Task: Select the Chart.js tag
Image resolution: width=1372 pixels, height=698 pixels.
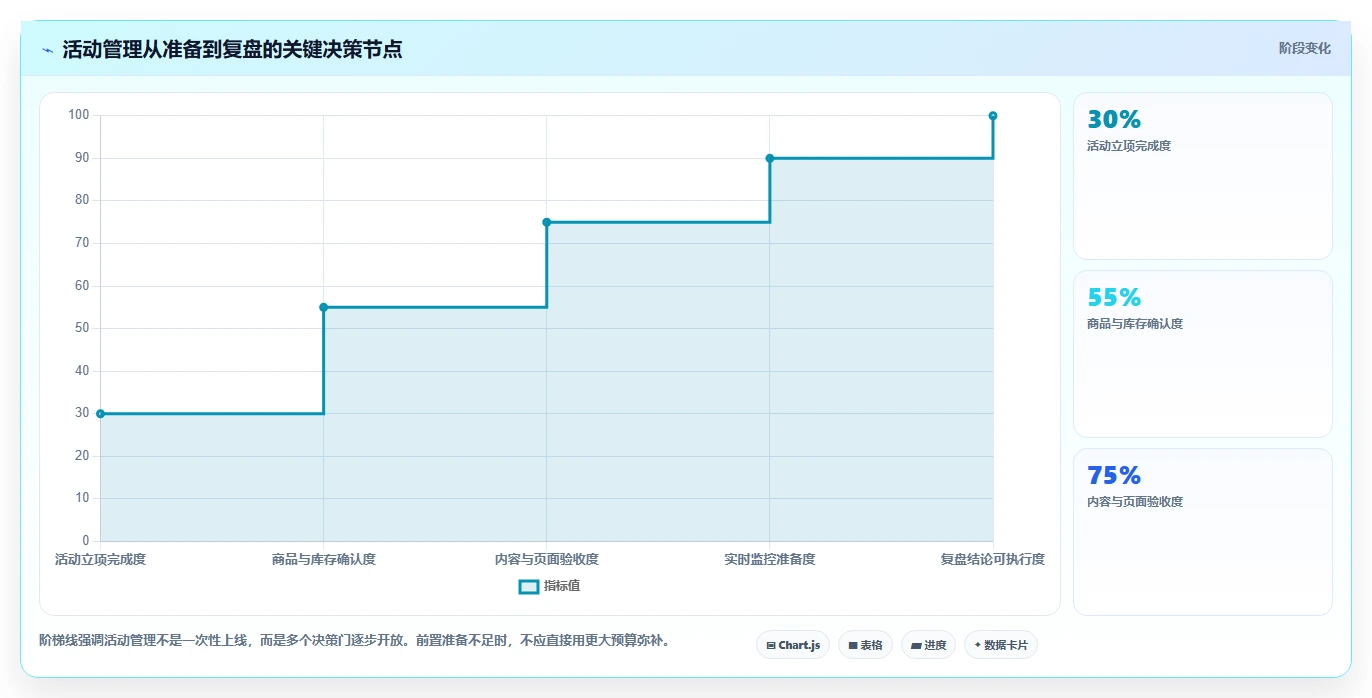Action: pos(793,645)
